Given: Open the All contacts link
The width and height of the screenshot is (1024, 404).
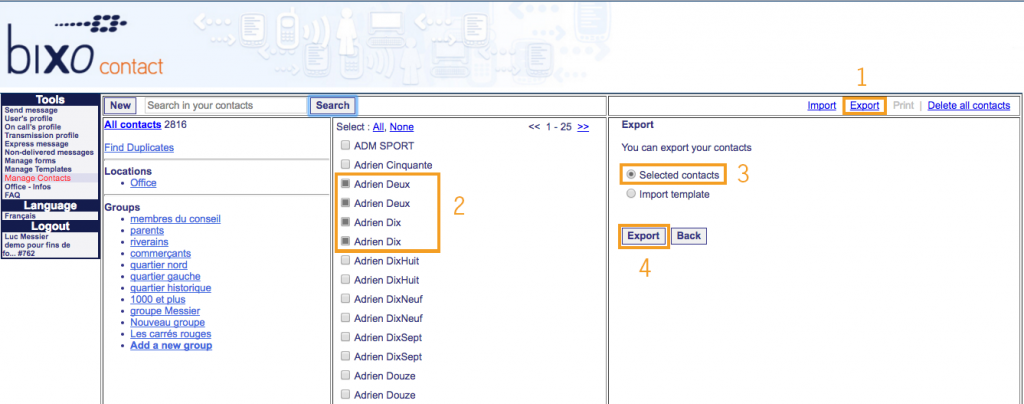Looking at the screenshot, I should [133, 124].
